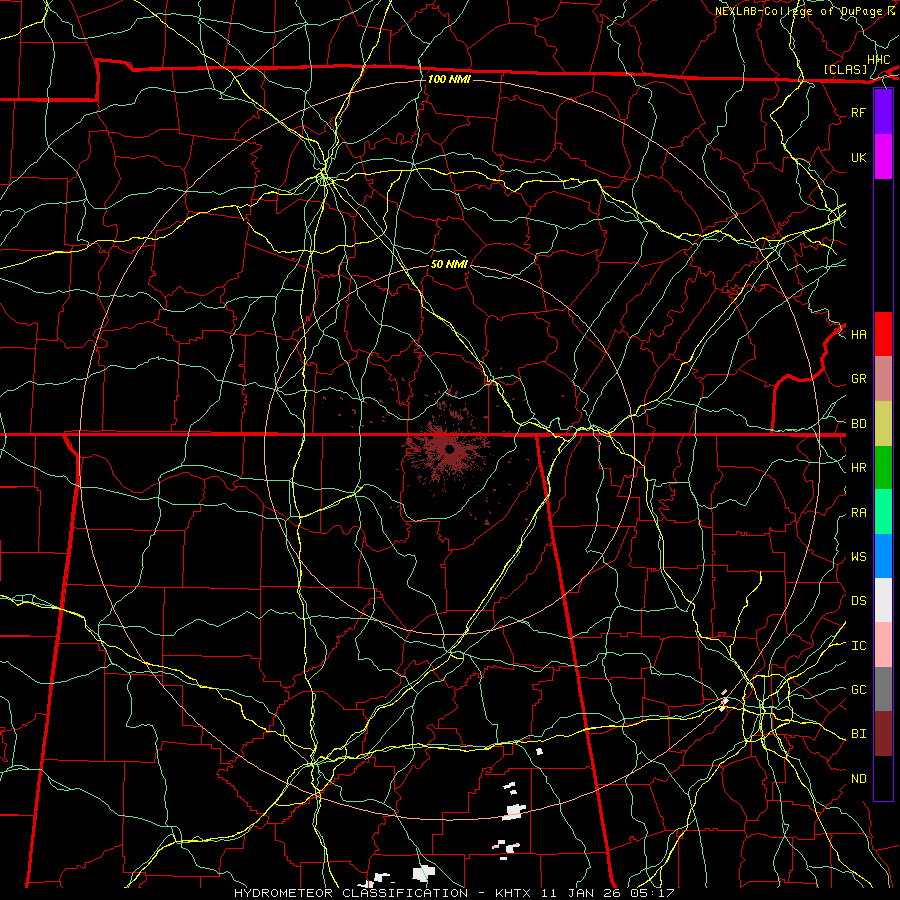Click the BD legend label

pyautogui.click(x=858, y=424)
